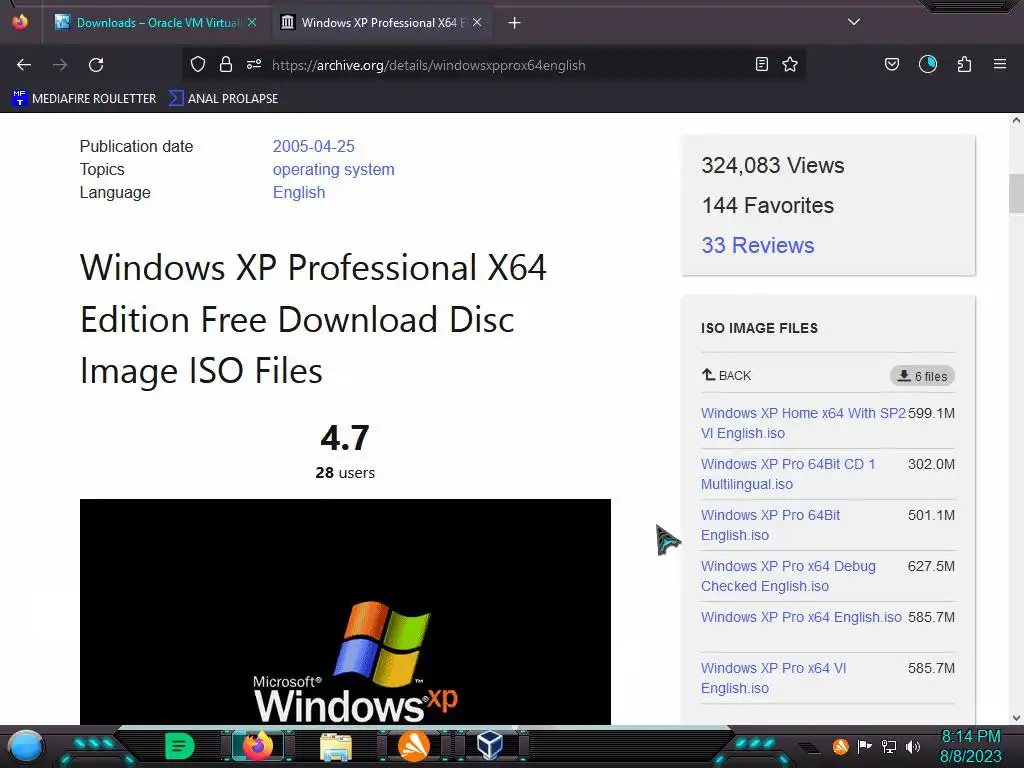Expand the list all tabs dropdown
This screenshot has width=1024, height=768.
pos(854,22)
